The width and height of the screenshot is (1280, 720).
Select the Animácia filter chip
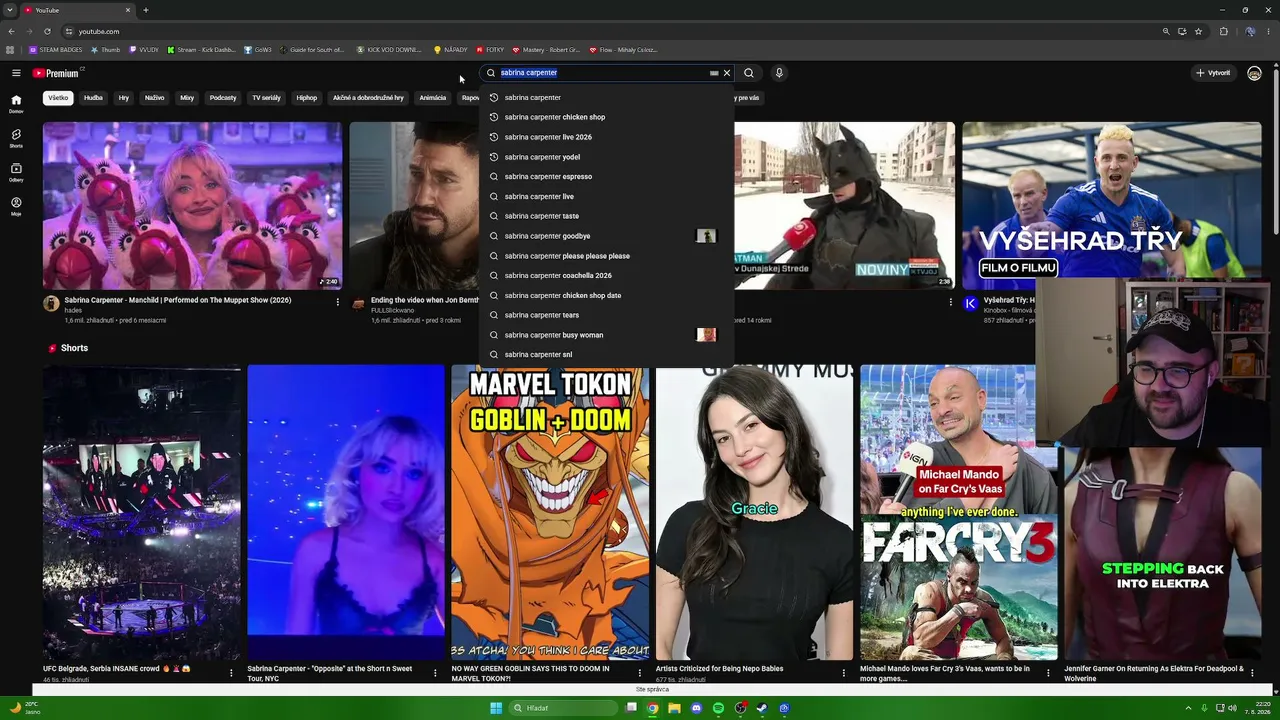[x=433, y=98]
